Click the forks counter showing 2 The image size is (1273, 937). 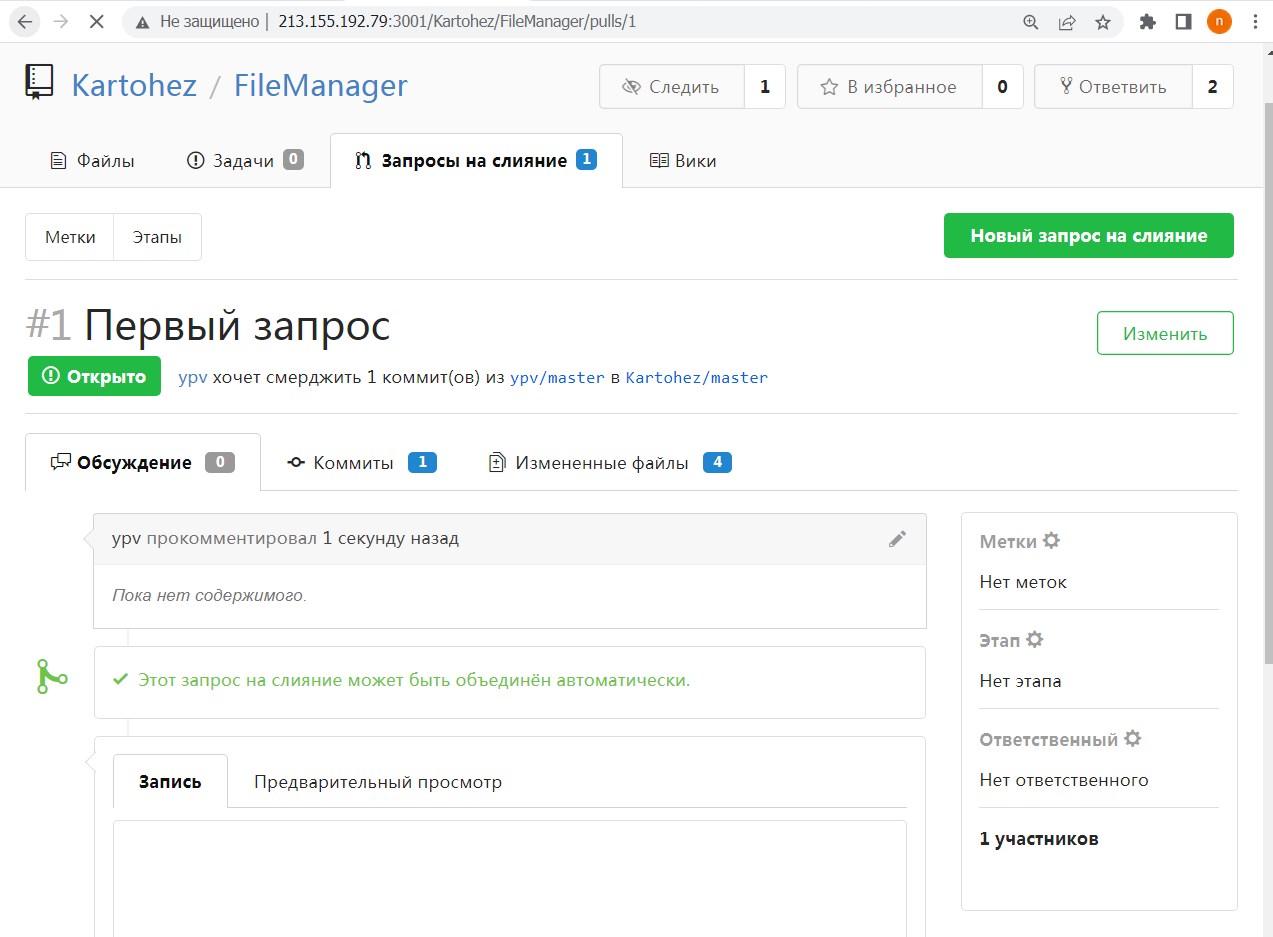pos(1213,87)
